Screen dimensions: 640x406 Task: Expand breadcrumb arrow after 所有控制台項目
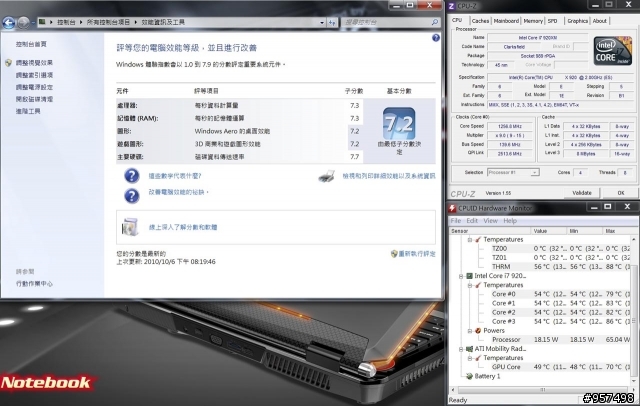pos(137,22)
